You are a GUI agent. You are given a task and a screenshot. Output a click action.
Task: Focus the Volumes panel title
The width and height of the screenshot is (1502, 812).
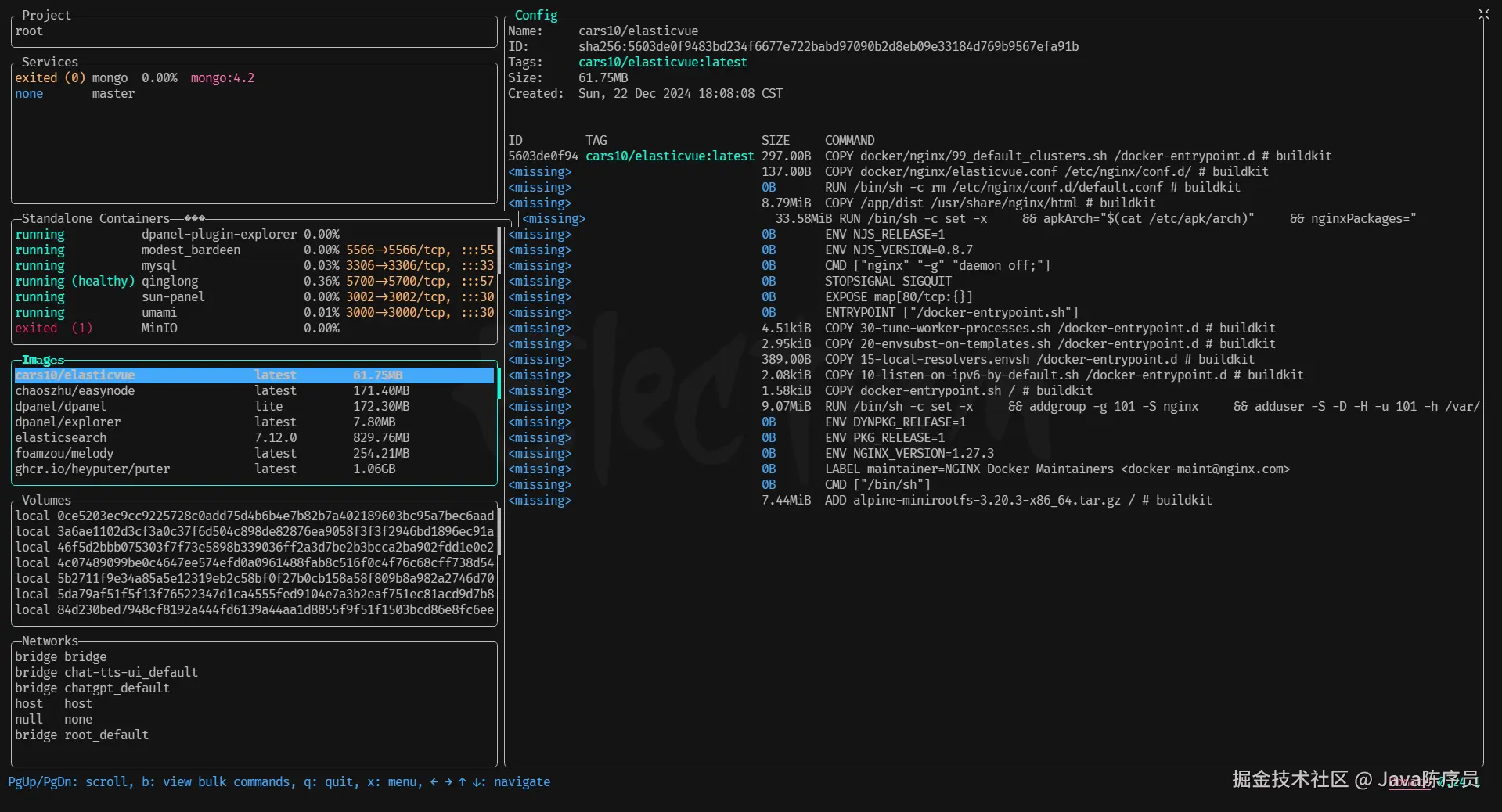tap(46, 500)
